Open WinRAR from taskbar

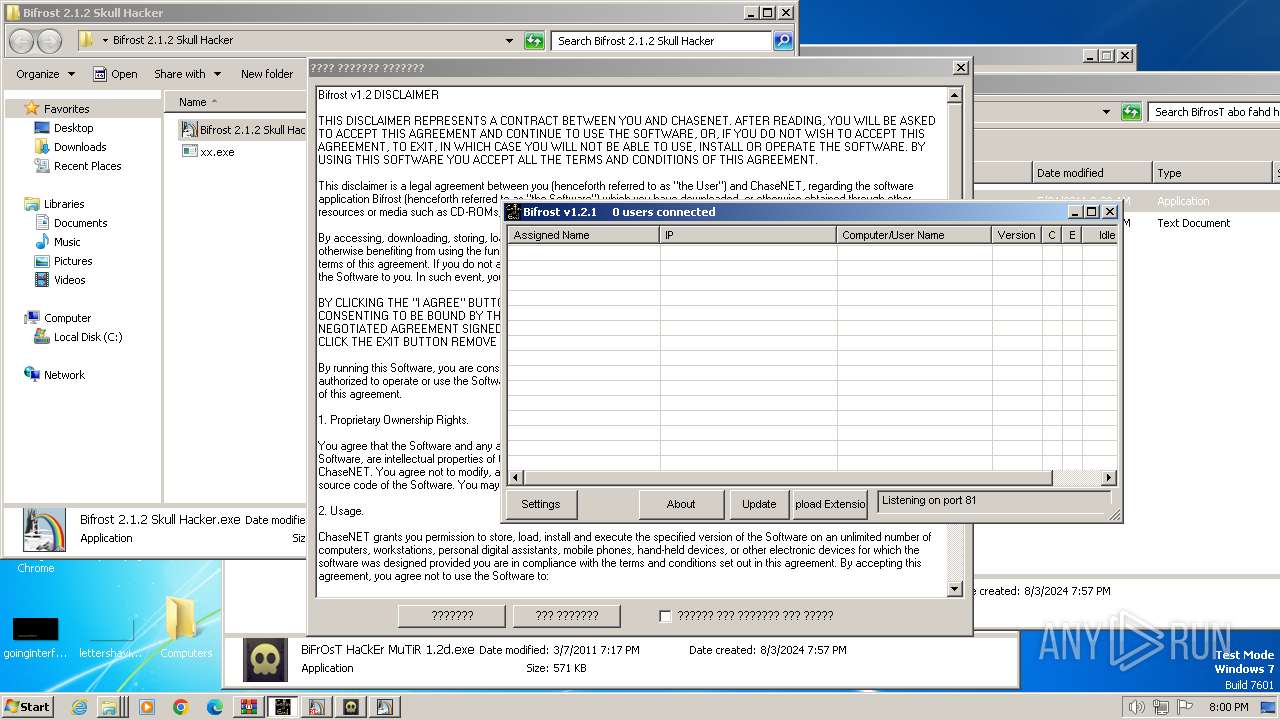coord(248,706)
